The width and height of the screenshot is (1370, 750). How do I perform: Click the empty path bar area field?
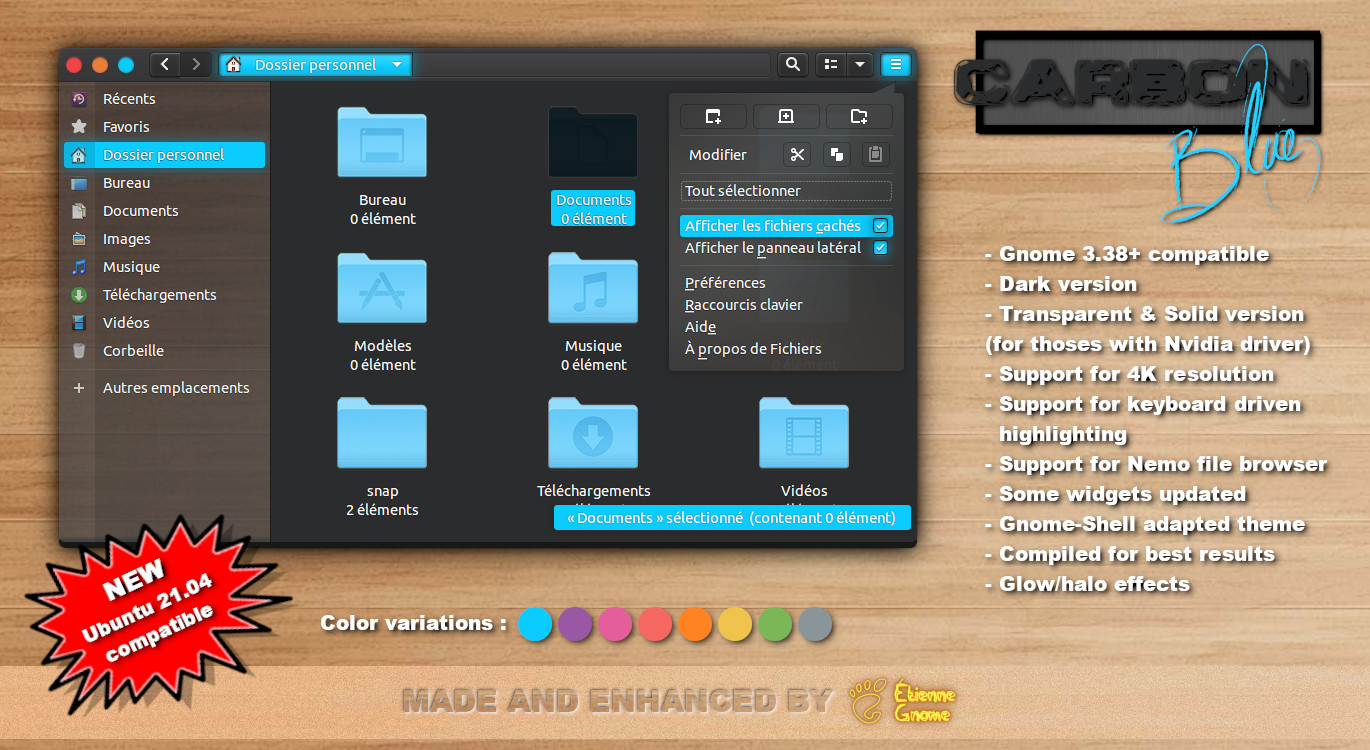pos(592,64)
